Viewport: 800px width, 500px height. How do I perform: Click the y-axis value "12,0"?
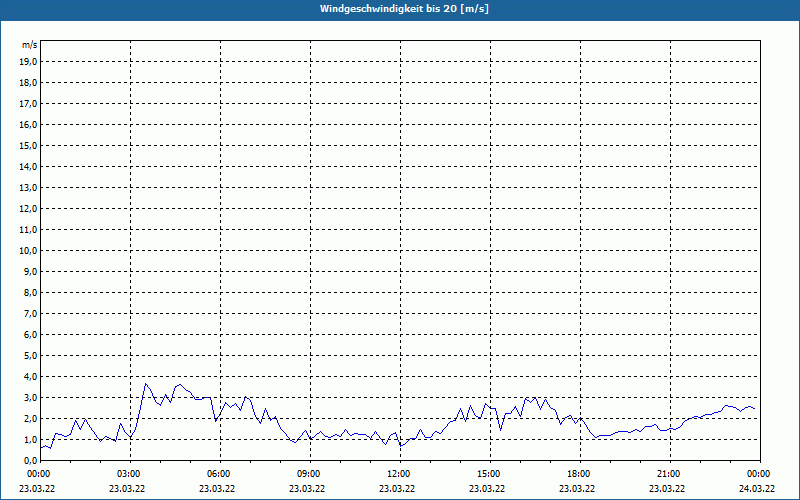click(x=30, y=209)
